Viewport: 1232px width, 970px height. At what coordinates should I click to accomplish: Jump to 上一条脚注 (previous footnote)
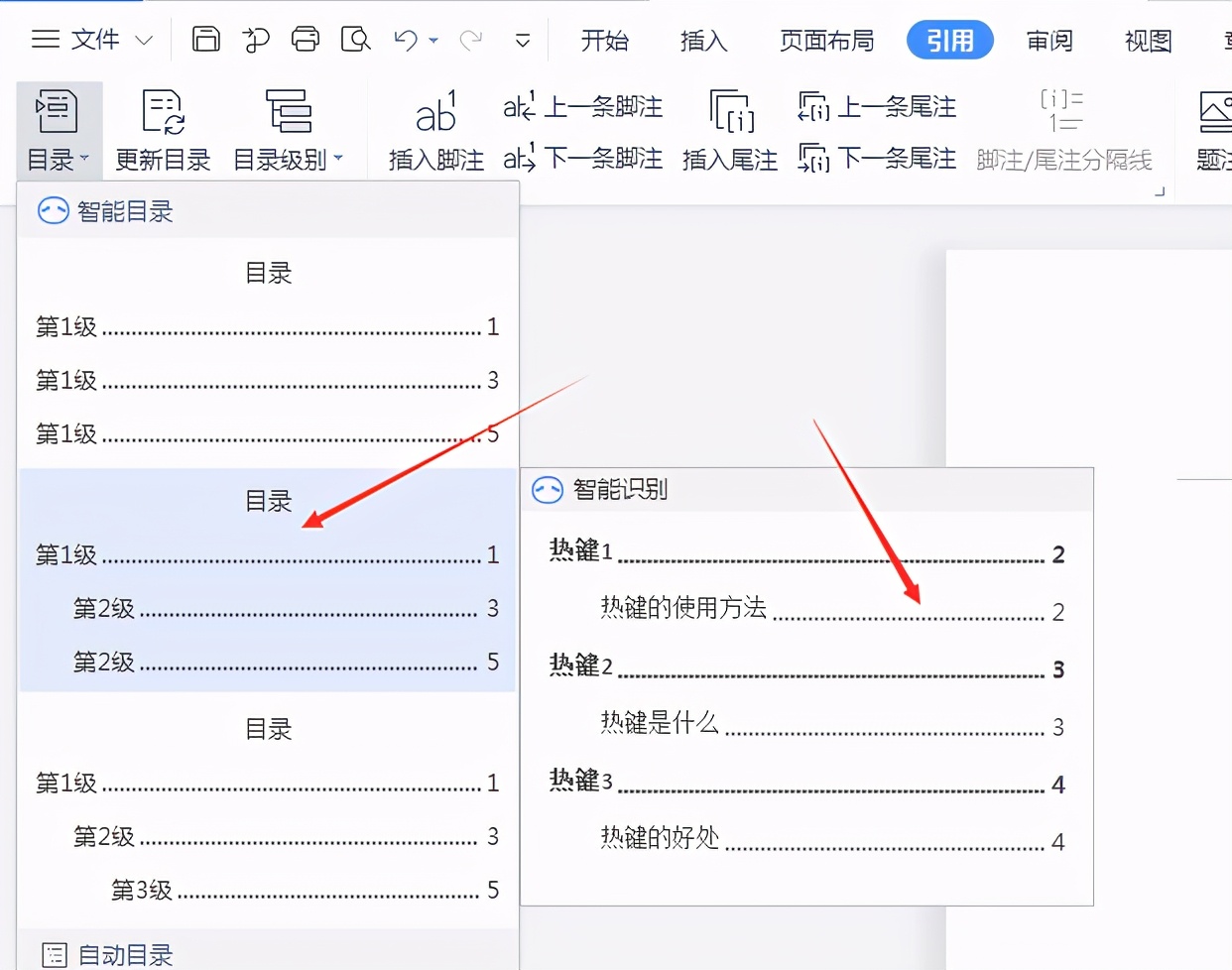(x=582, y=107)
